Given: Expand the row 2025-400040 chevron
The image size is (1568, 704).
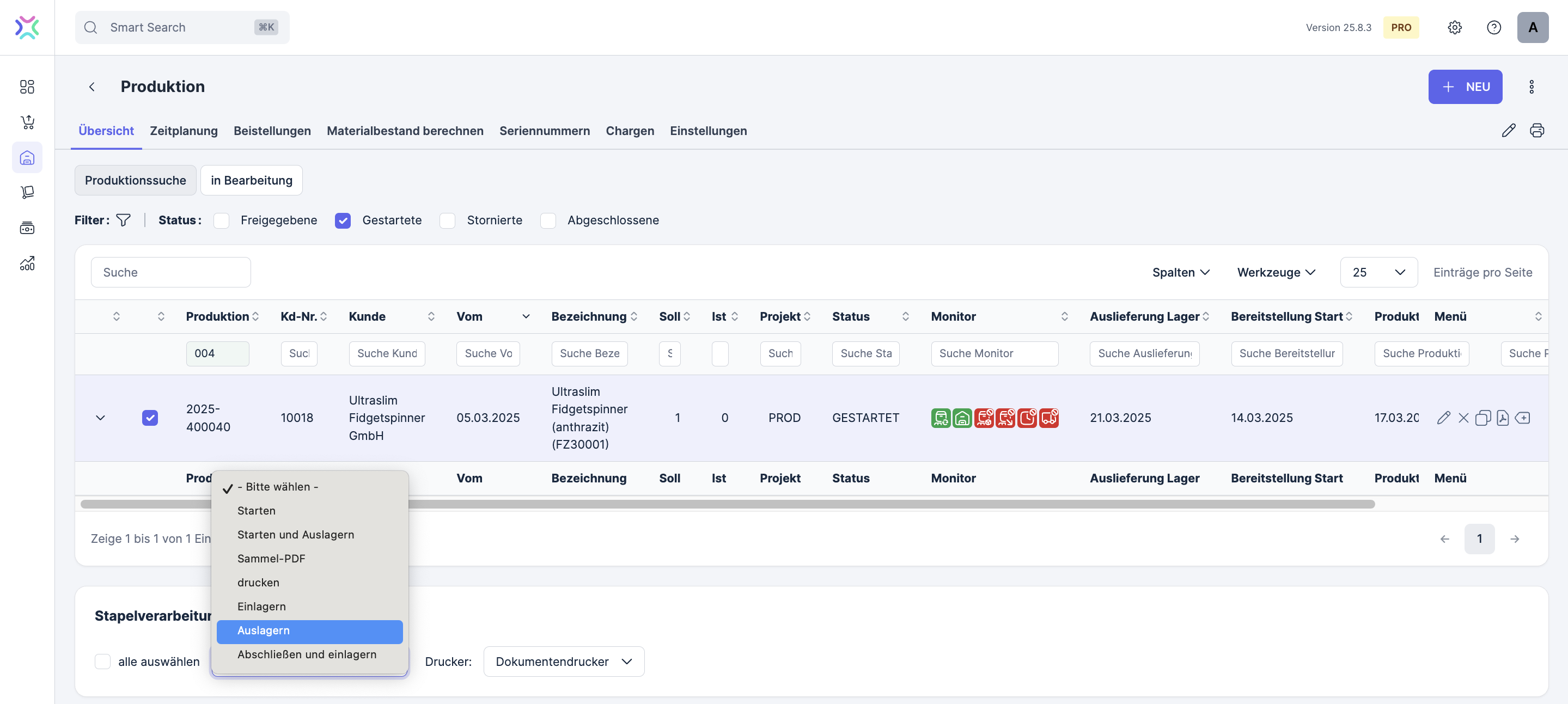Looking at the screenshot, I should (x=100, y=418).
